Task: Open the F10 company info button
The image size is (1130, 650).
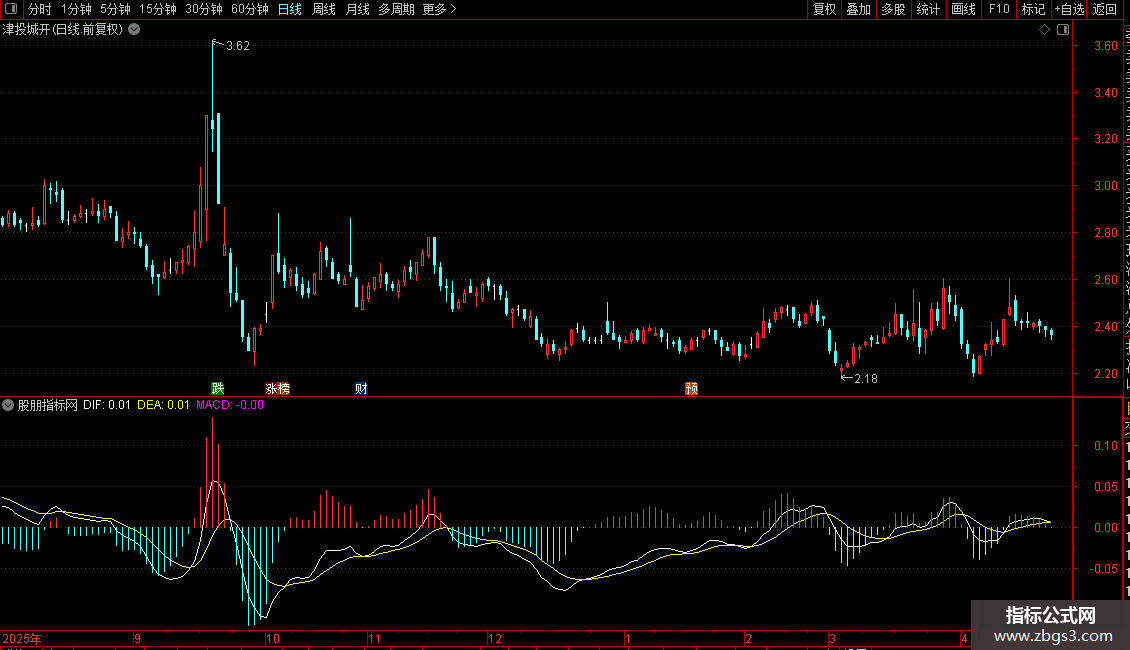Action: pyautogui.click(x=999, y=9)
